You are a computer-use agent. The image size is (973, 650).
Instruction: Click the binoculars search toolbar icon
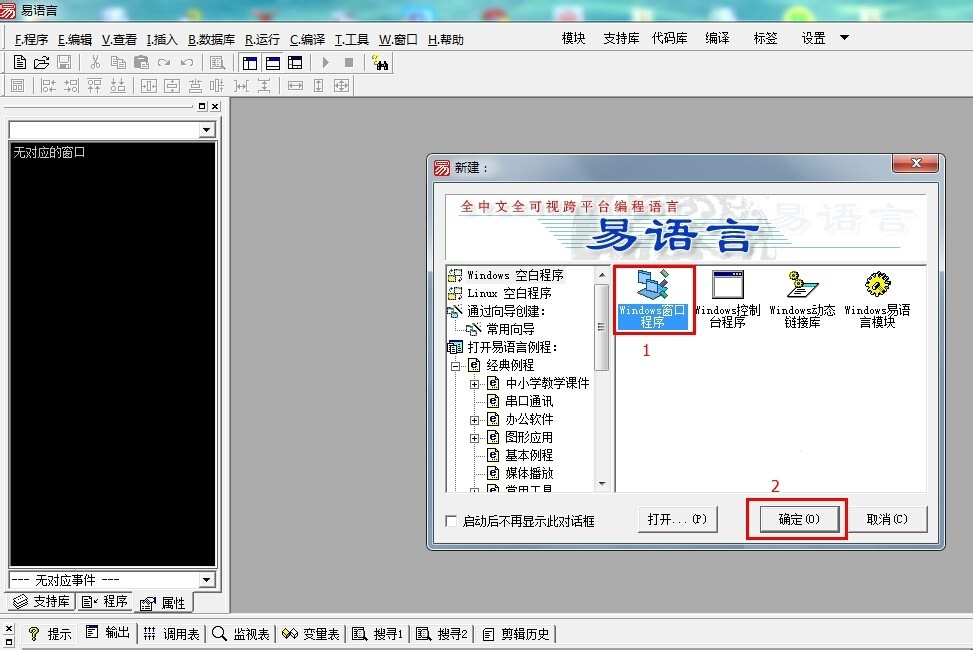[380, 63]
